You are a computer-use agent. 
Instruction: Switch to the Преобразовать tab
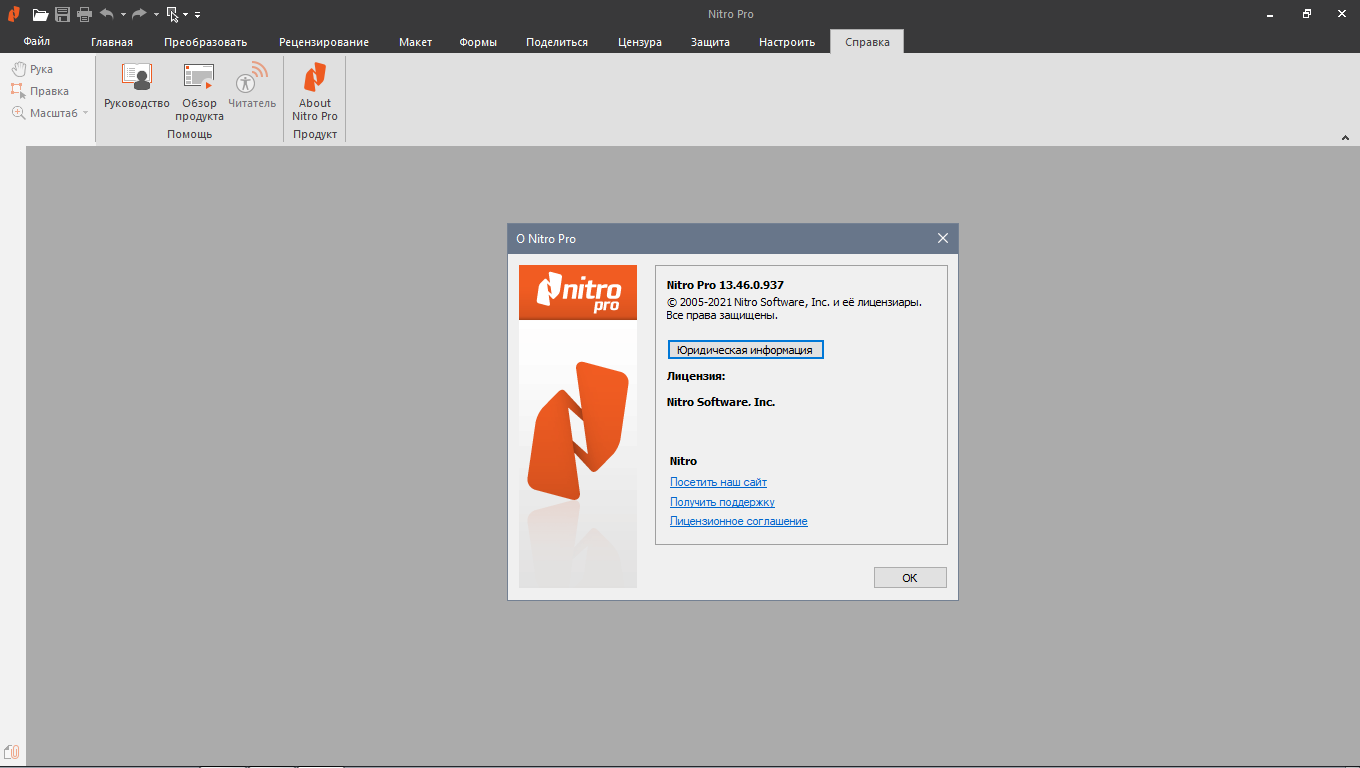point(206,42)
